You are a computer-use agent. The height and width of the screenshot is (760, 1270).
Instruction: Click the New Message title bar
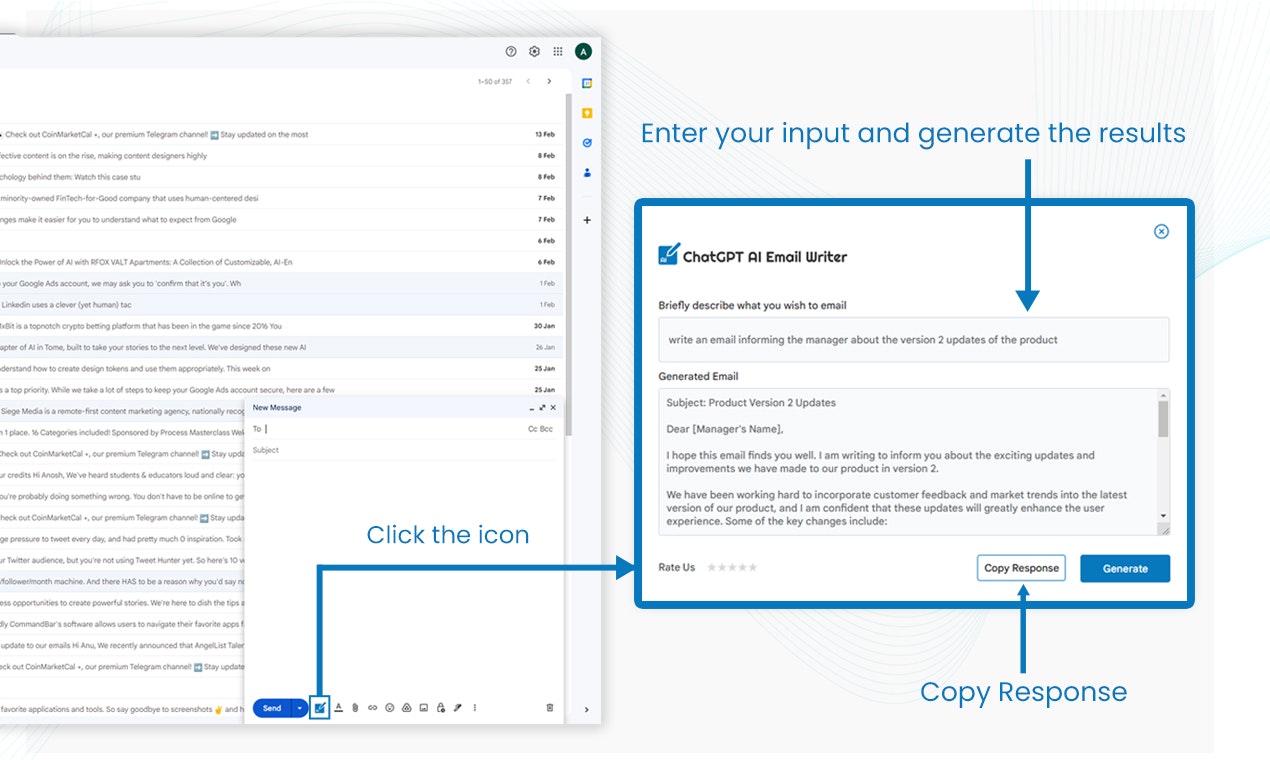(x=404, y=408)
